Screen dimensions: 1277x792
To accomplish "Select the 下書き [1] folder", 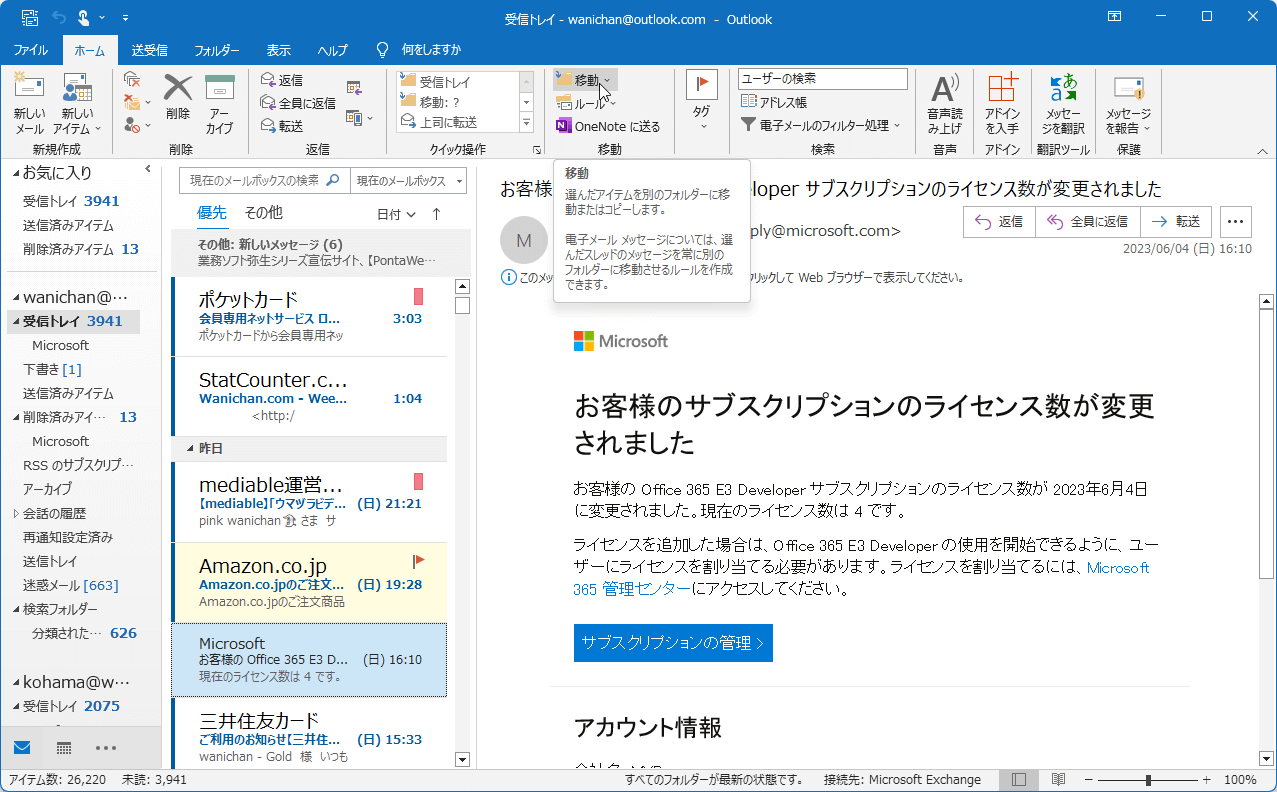I will coord(52,369).
